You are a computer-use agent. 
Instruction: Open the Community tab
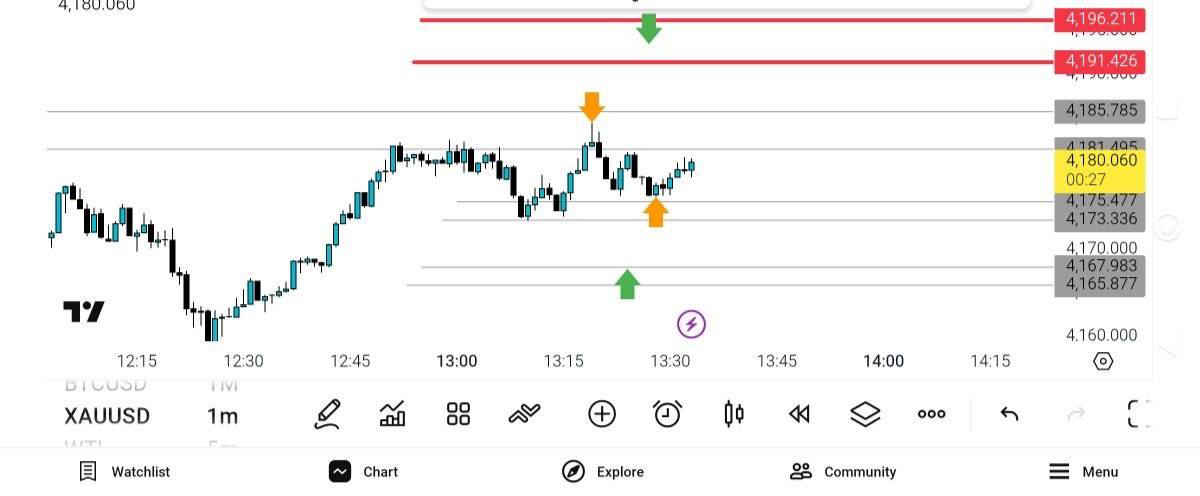[x=842, y=472]
